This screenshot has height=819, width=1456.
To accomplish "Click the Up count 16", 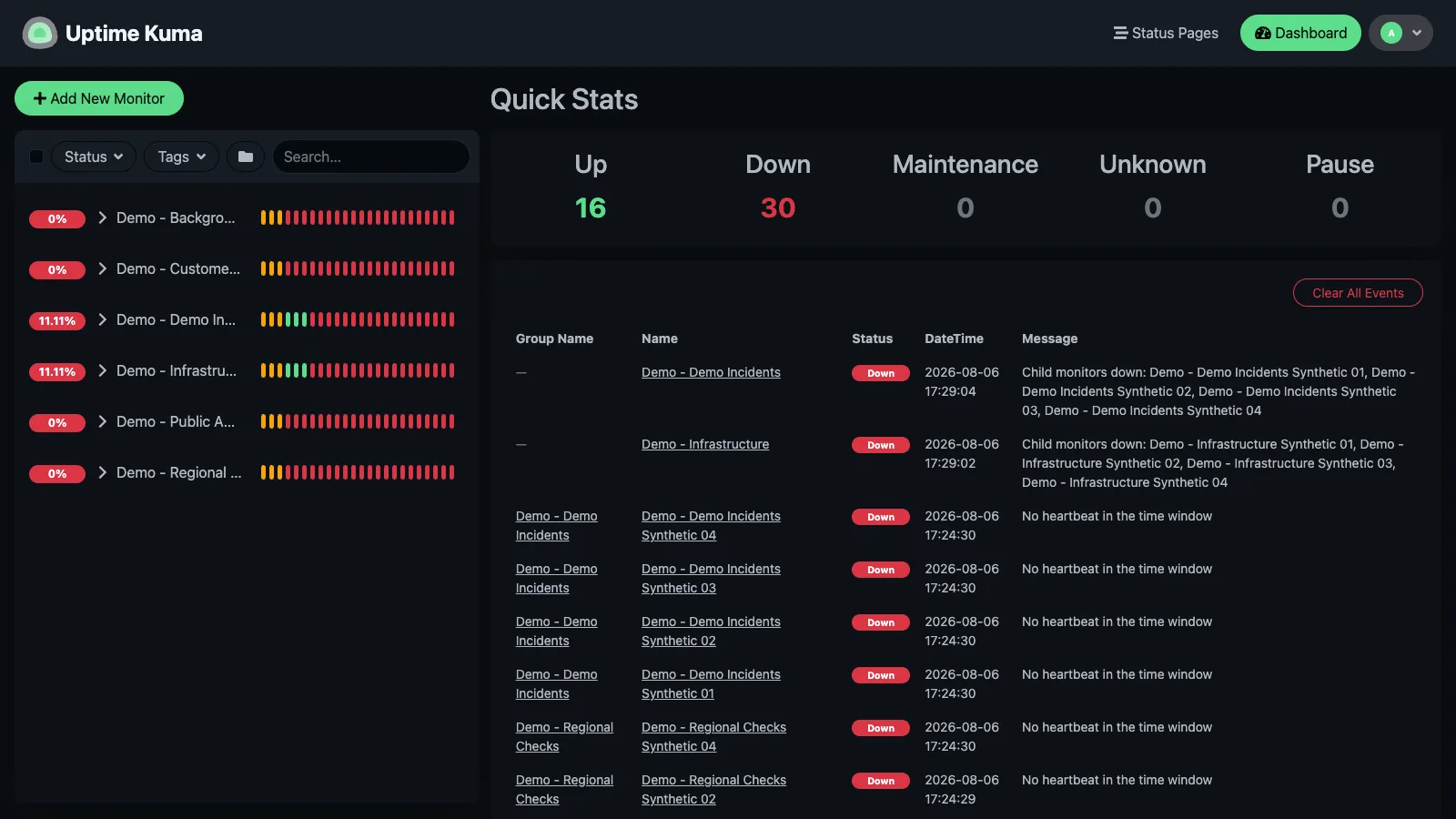I will [591, 207].
